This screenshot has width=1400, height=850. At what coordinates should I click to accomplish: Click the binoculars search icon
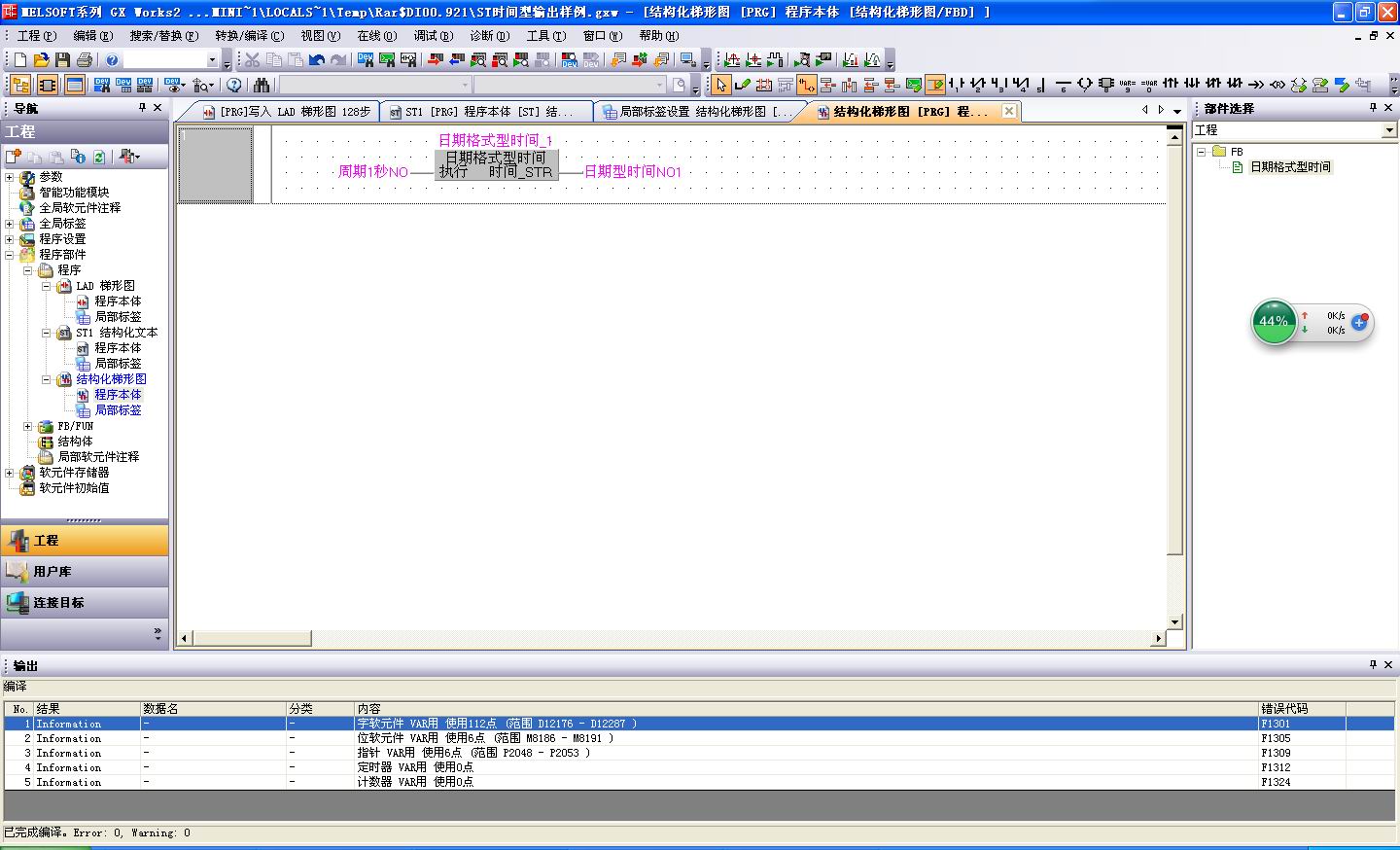(262, 86)
